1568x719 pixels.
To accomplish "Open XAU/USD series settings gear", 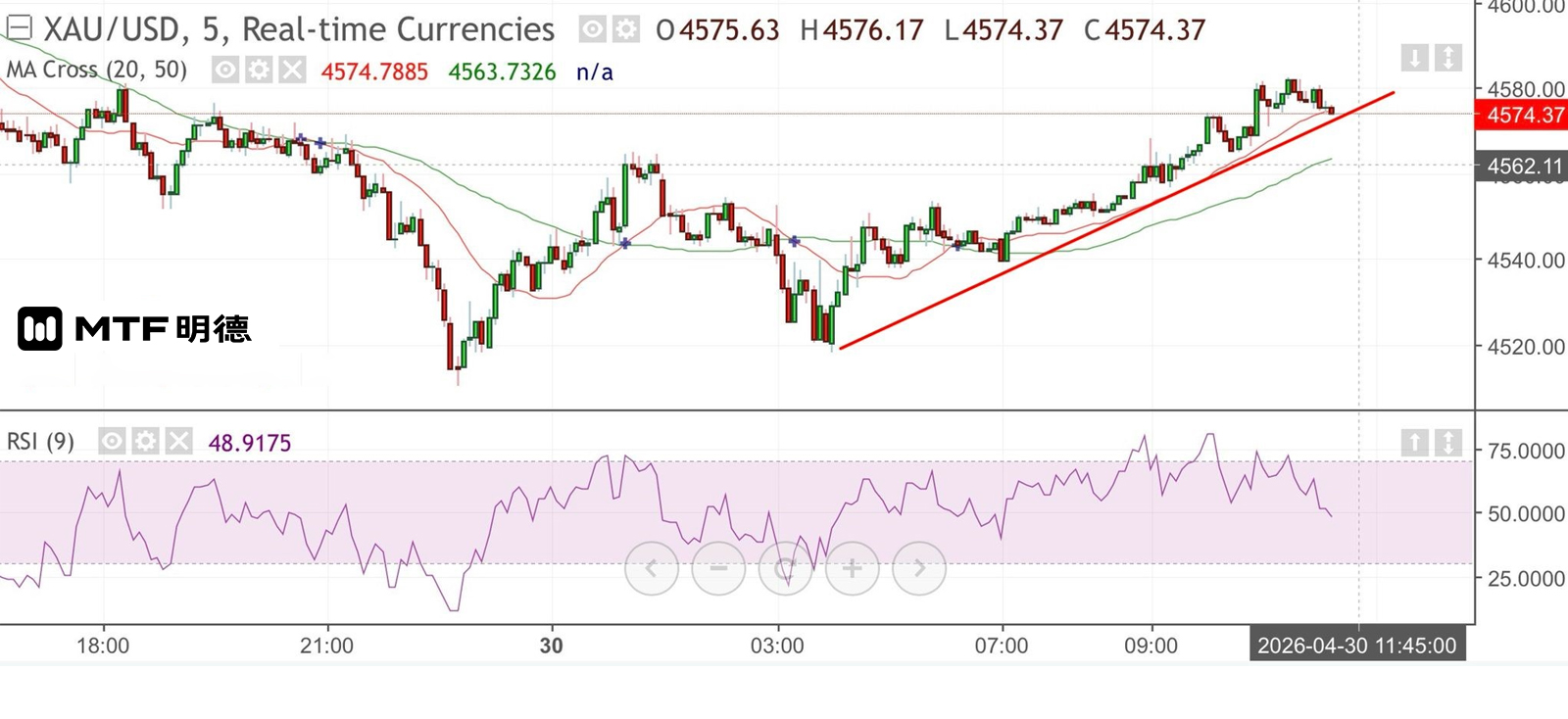I will click(x=626, y=29).
